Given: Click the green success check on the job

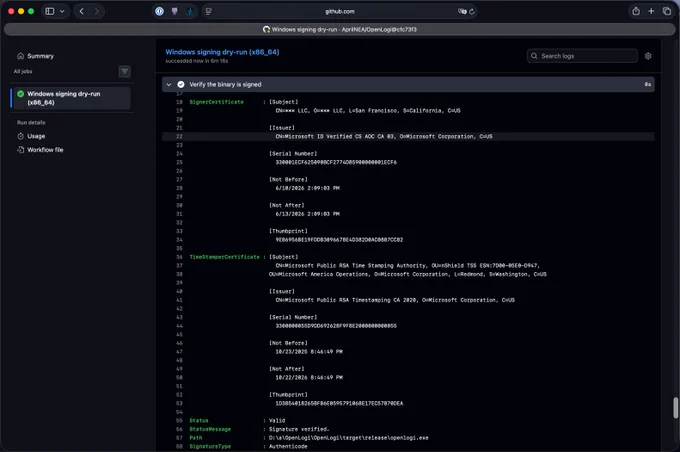Looking at the screenshot, I should coord(20,94).
